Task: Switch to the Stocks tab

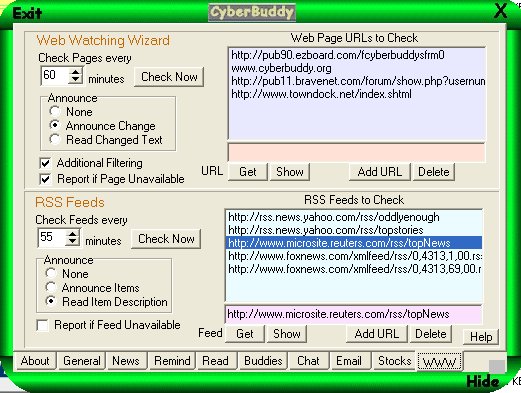Action: (x=394, y=361)
